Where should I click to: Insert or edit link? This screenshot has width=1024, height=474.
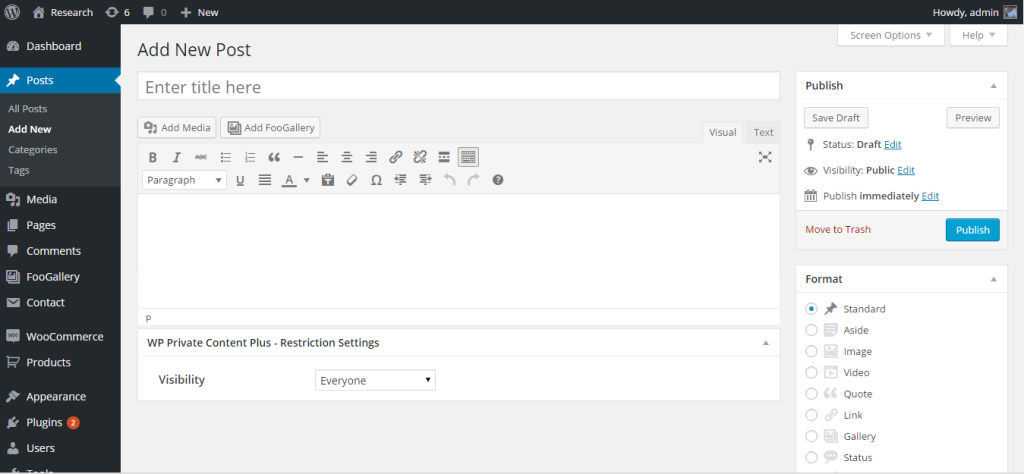tap(396, 157)
